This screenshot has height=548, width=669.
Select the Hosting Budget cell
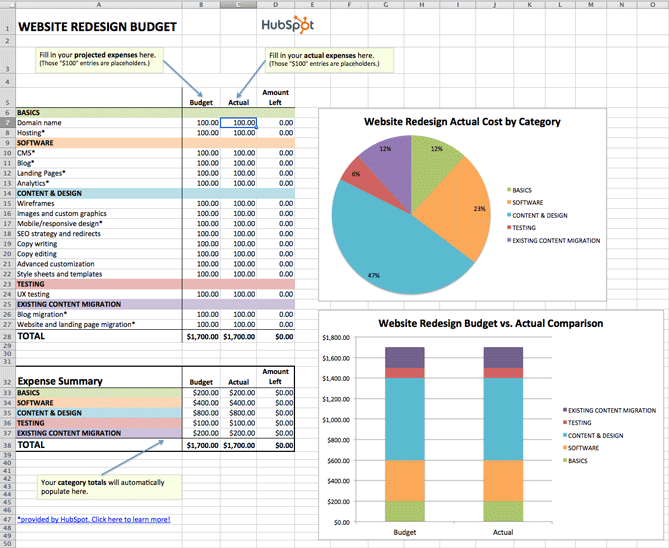201,133
